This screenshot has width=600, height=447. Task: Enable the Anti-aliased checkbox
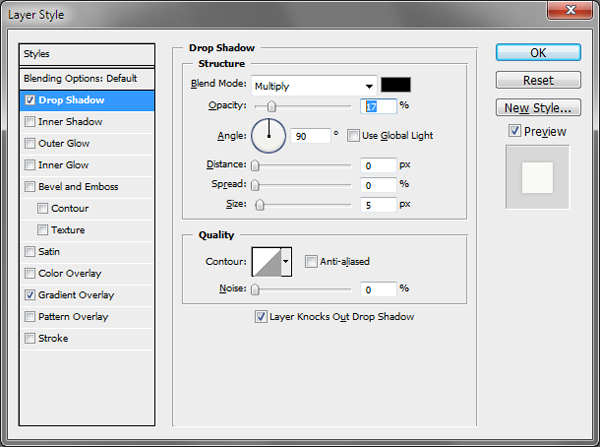(311, 262)
